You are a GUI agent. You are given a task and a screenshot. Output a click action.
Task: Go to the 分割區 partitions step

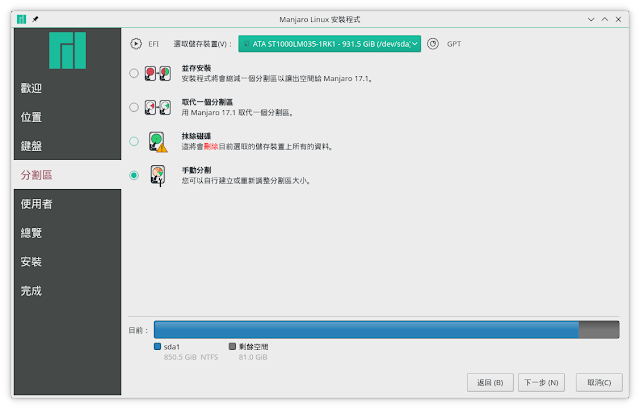67,175
